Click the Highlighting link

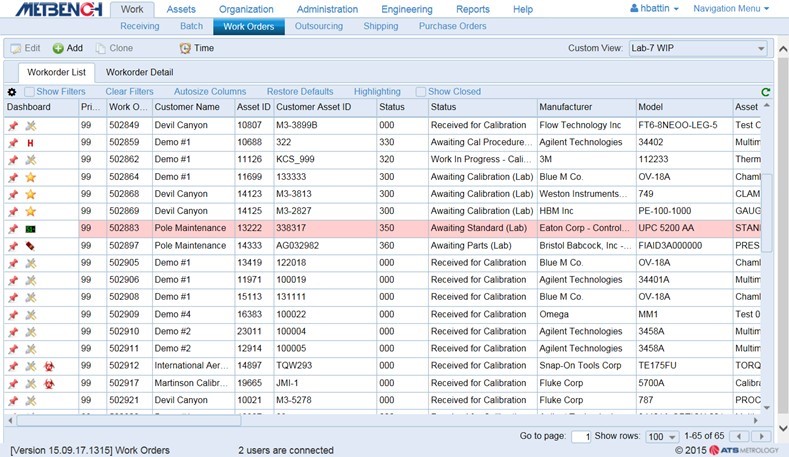click(x=377, y=92)
